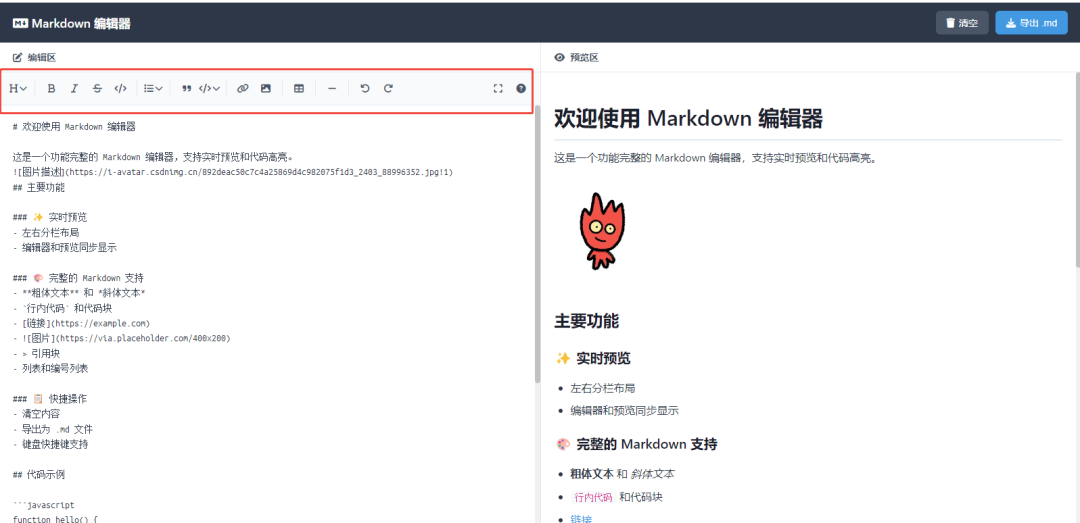This screenshot has height=523, width=1080.
Task: Insert an image from toolbar
Action: click(x=266, y=88)
